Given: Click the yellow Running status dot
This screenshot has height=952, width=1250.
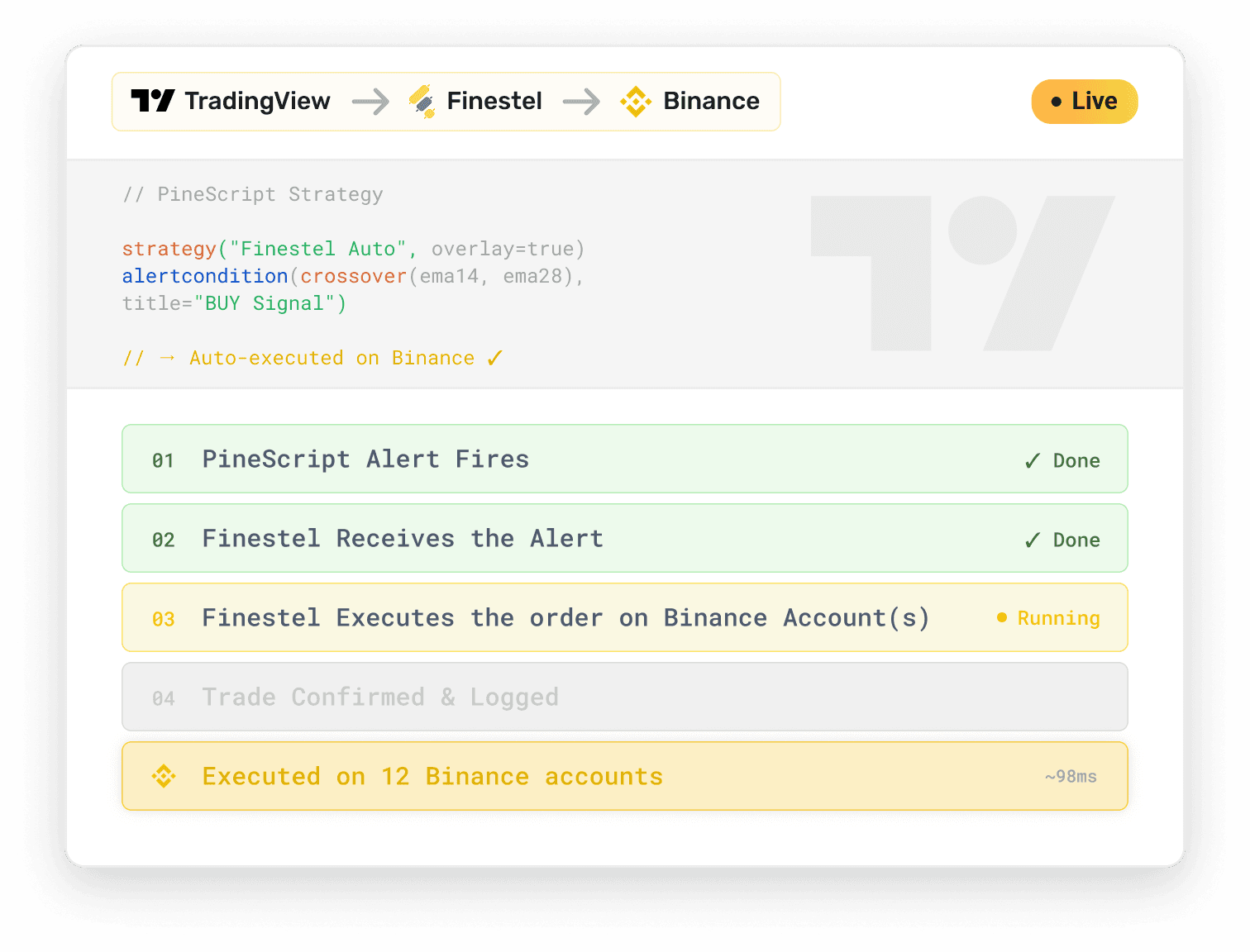Looking at the screenshot, I should (1002, 617).
